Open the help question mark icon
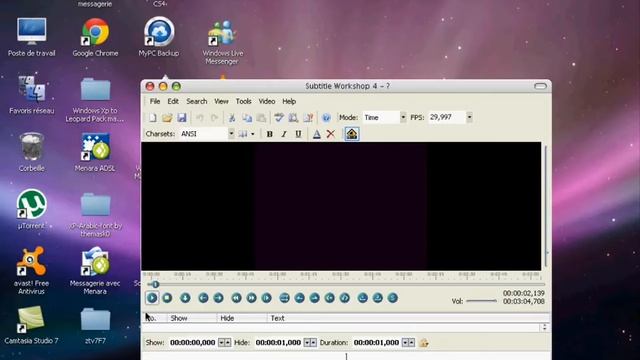Viewport: 640px width, 360px height. 326,118
